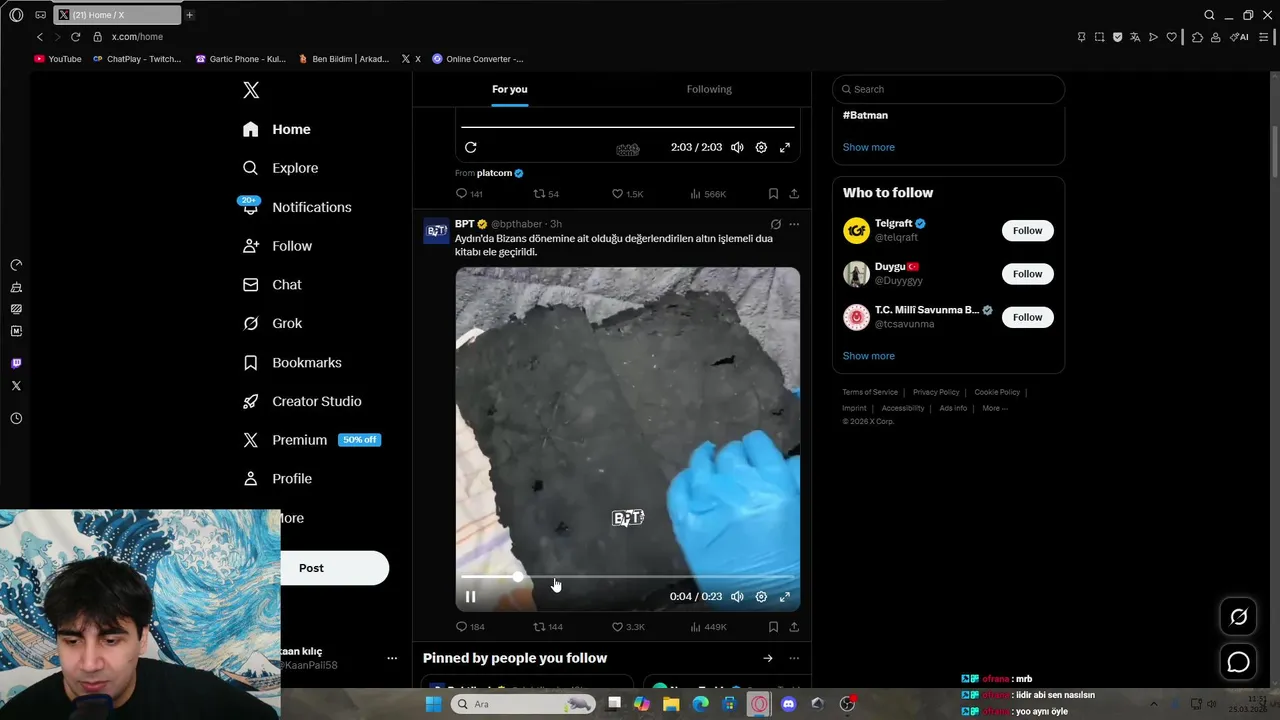Open BPT video settings gear
Image resolution: width=1280 pixels, height=720 pixels.
coord(761,597)
